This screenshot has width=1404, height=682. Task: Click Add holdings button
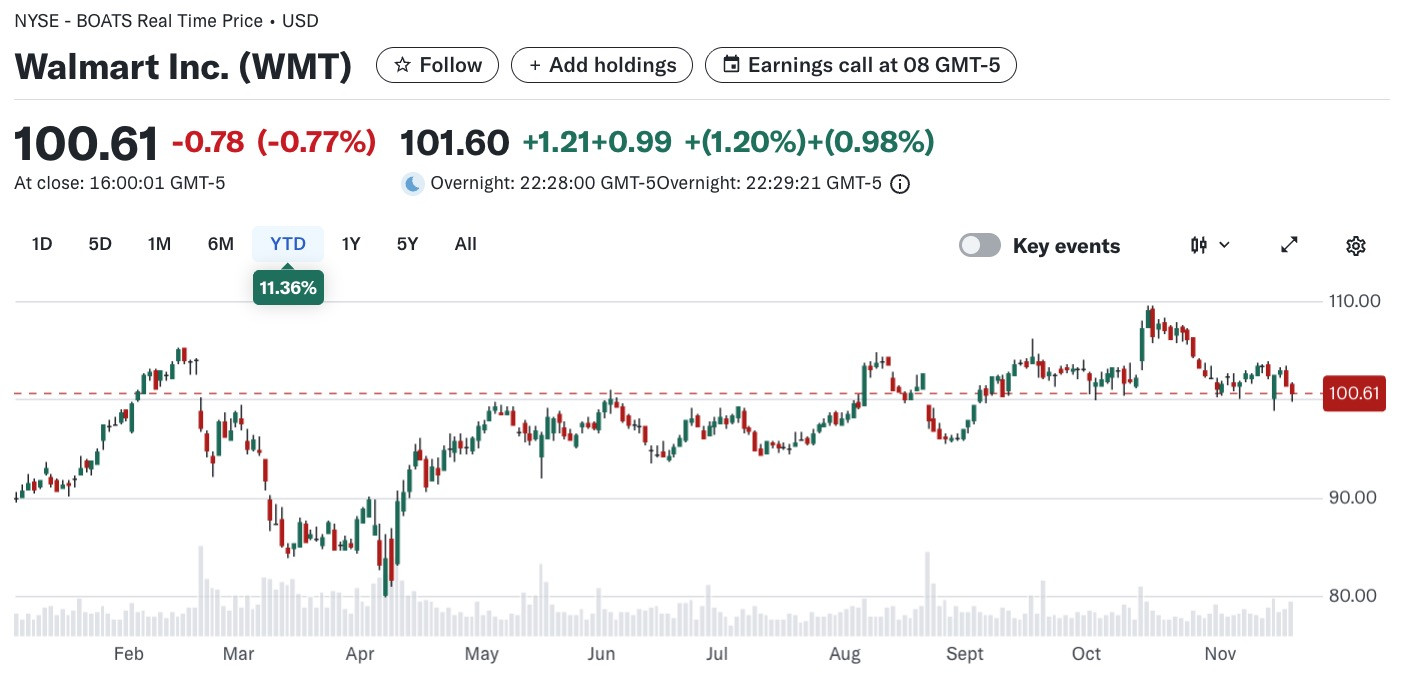click(x=602, y=65)
